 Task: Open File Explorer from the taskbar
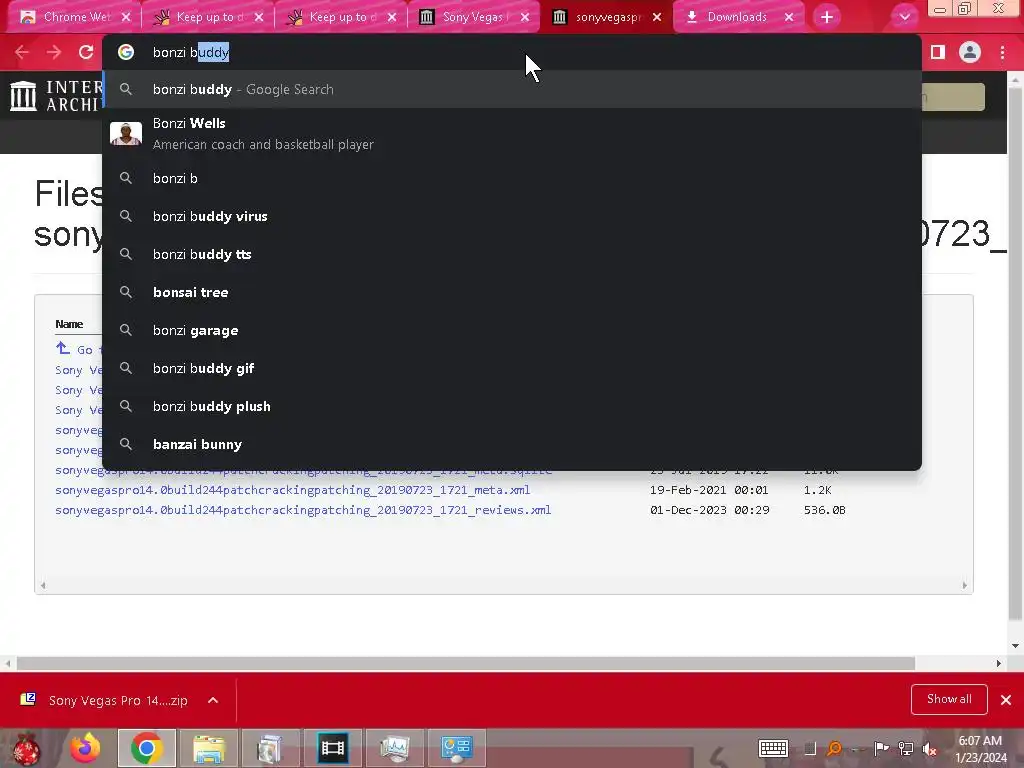(209, 748)
